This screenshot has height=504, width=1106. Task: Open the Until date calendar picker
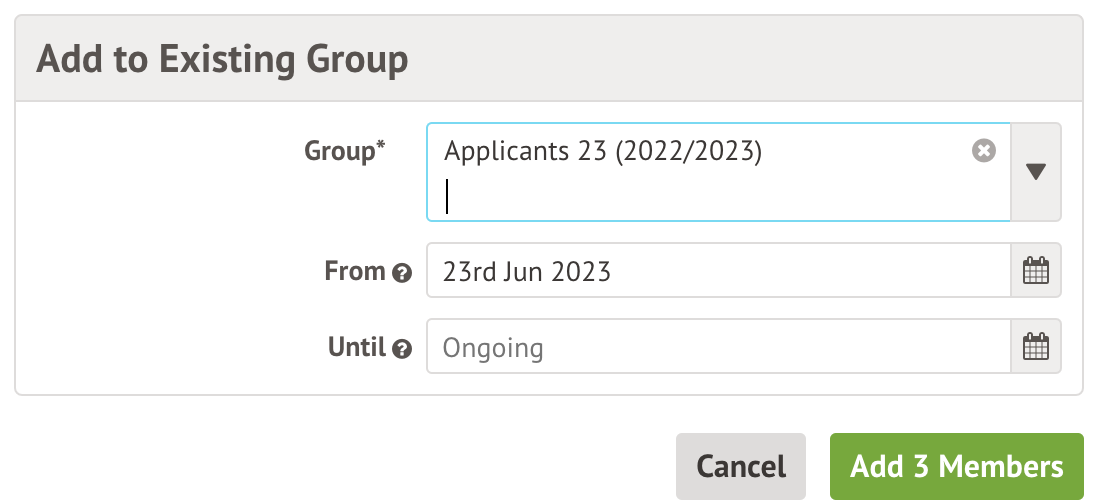[x=1036, y=347]
